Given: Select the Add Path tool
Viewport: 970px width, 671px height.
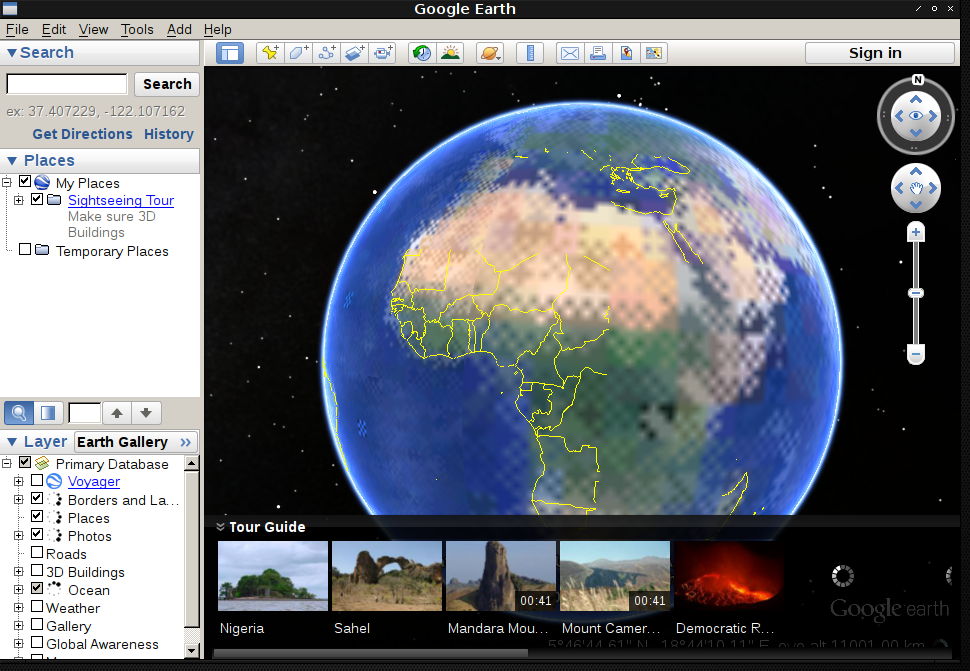Looking at the screenshot, I should point(326,52).
